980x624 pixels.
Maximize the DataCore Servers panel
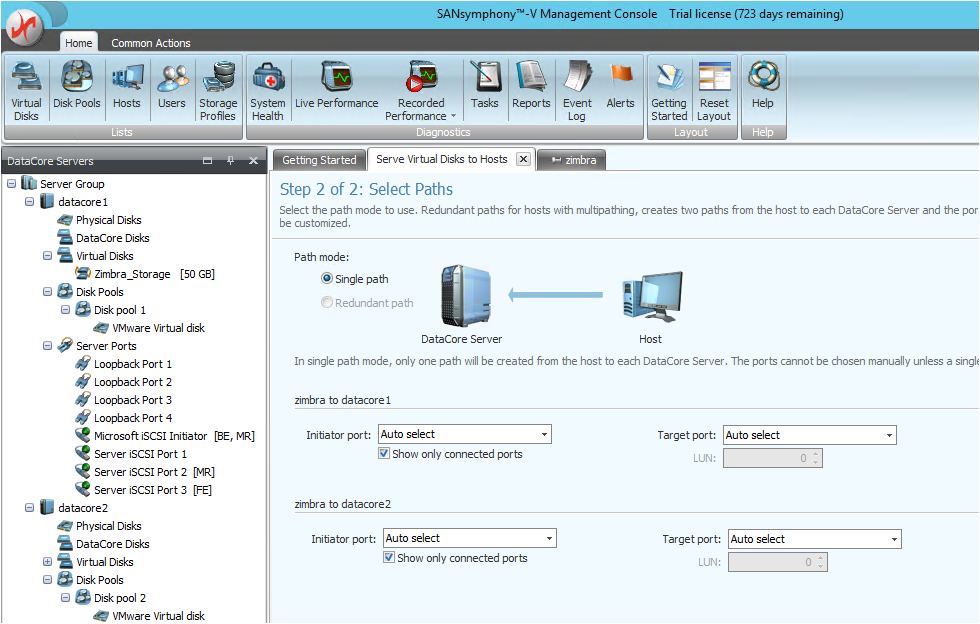pos(208,161)
